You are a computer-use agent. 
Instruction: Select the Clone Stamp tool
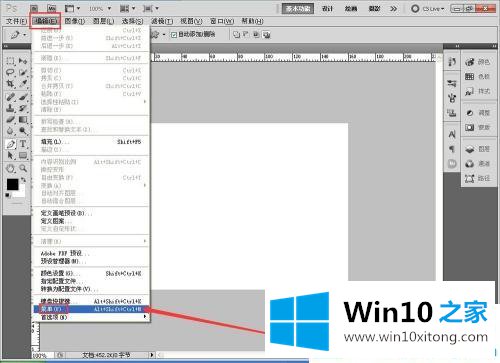[10, 108]
